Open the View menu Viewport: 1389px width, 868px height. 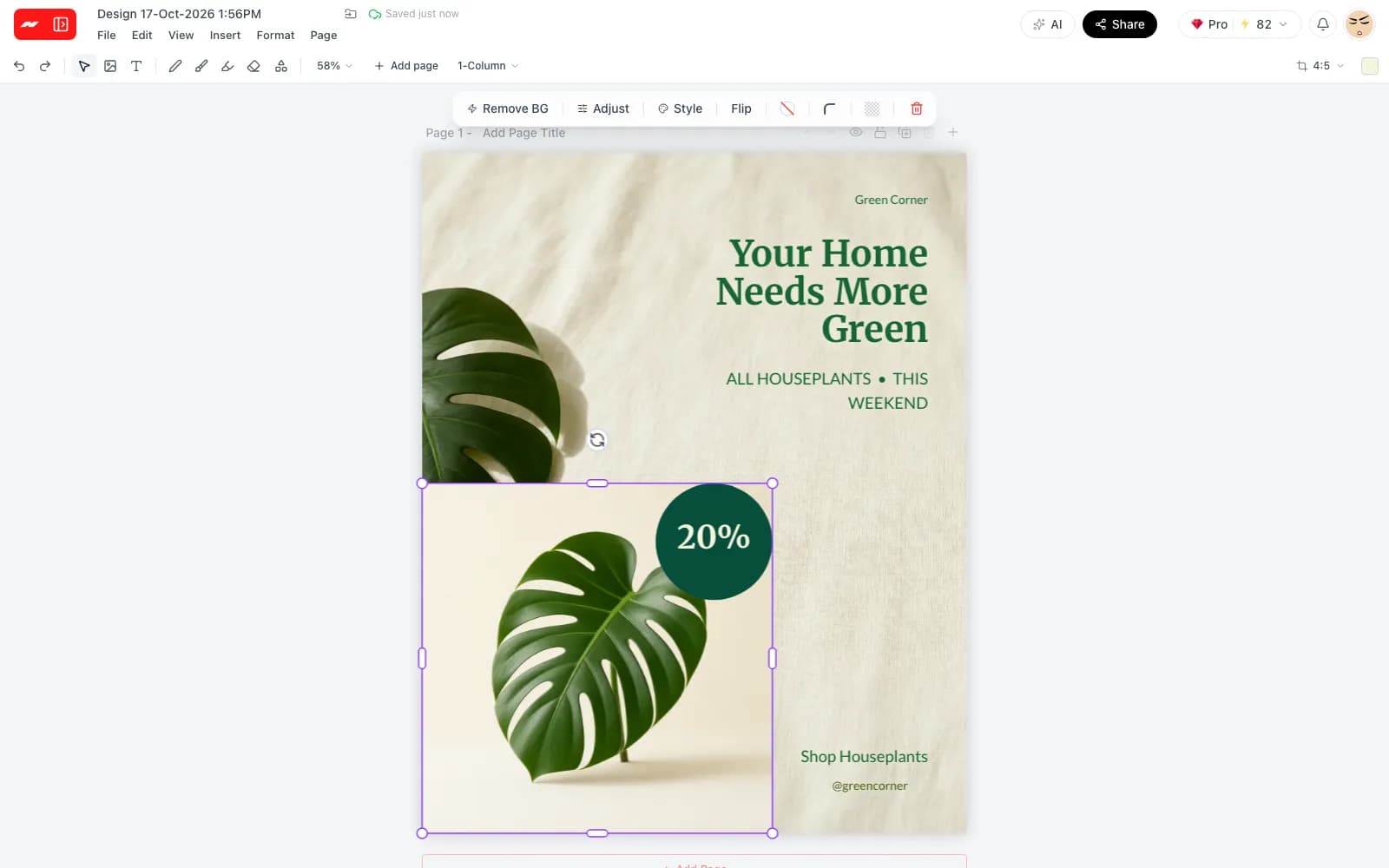point(181,36)
